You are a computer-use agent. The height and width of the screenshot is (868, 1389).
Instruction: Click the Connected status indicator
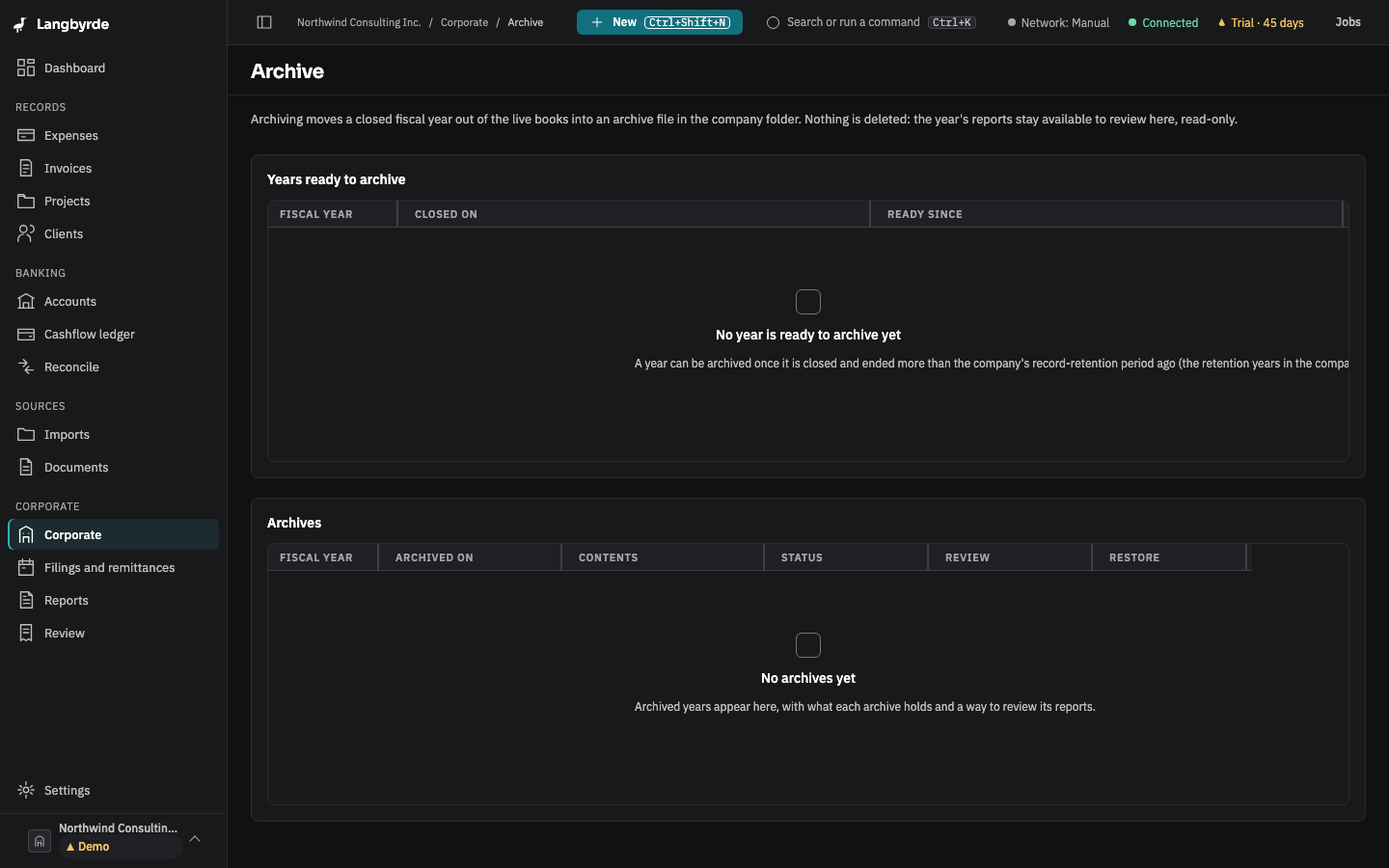click(x=1163, y=22)
